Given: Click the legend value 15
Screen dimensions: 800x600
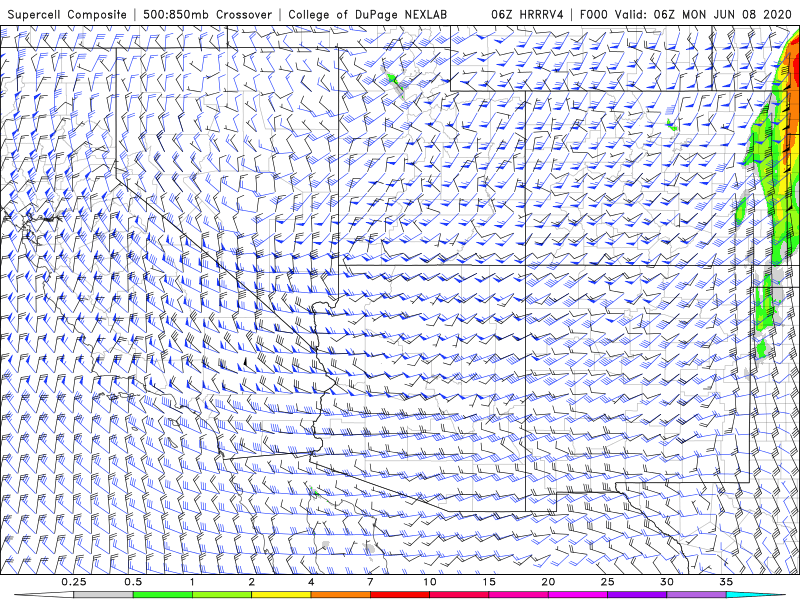Looking at the screenshot, I should coord(489,582).
